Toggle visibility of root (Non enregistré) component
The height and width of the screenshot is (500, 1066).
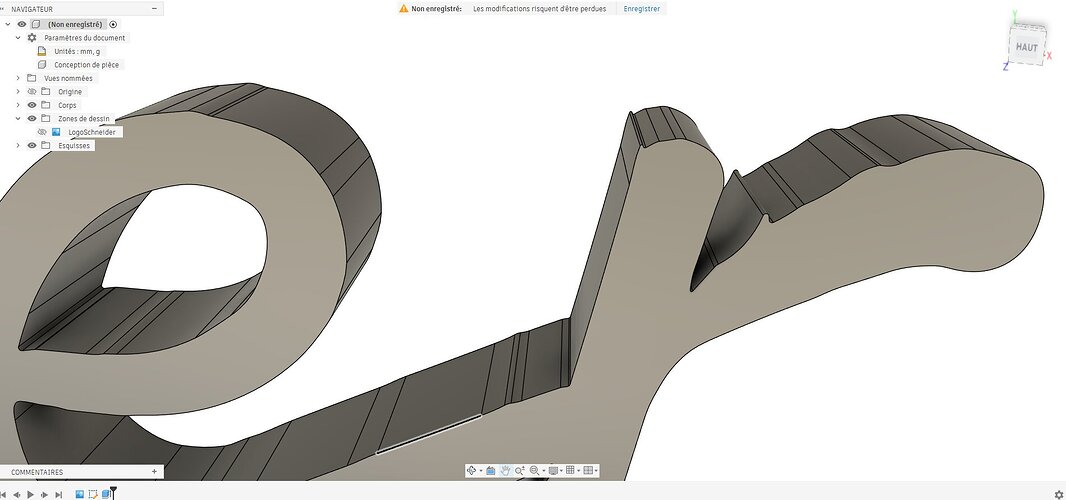click(22, 24)
